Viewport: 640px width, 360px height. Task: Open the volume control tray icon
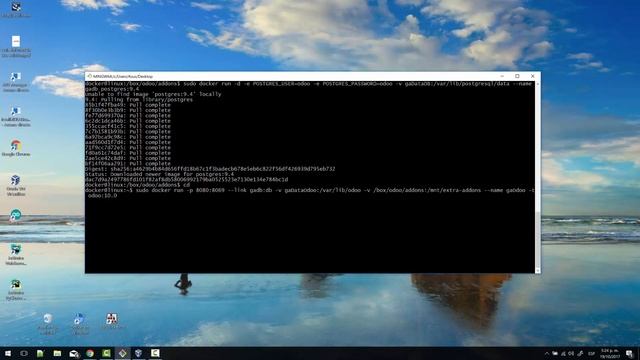tap(571, 353)
